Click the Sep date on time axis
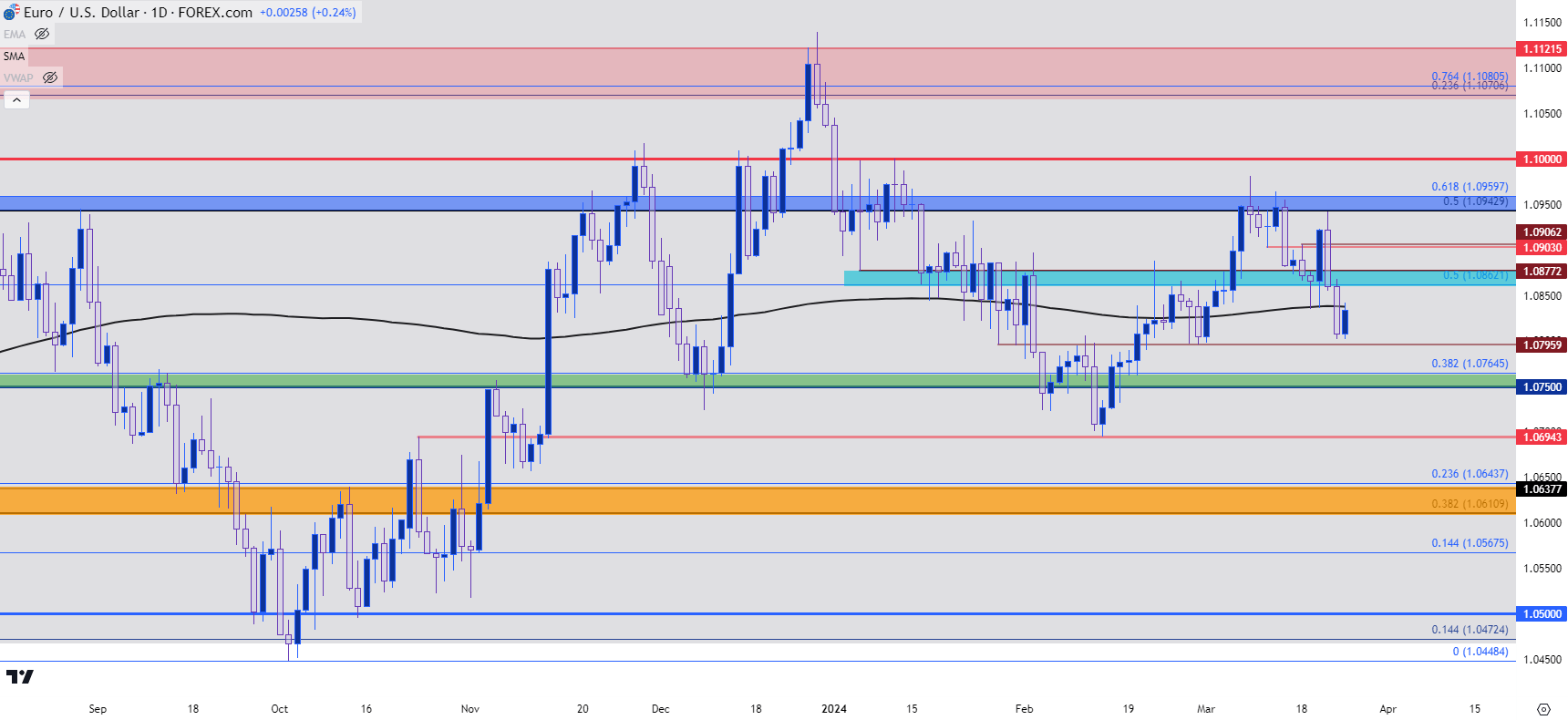Viewport: 1568px width, 720px height. 98,709
